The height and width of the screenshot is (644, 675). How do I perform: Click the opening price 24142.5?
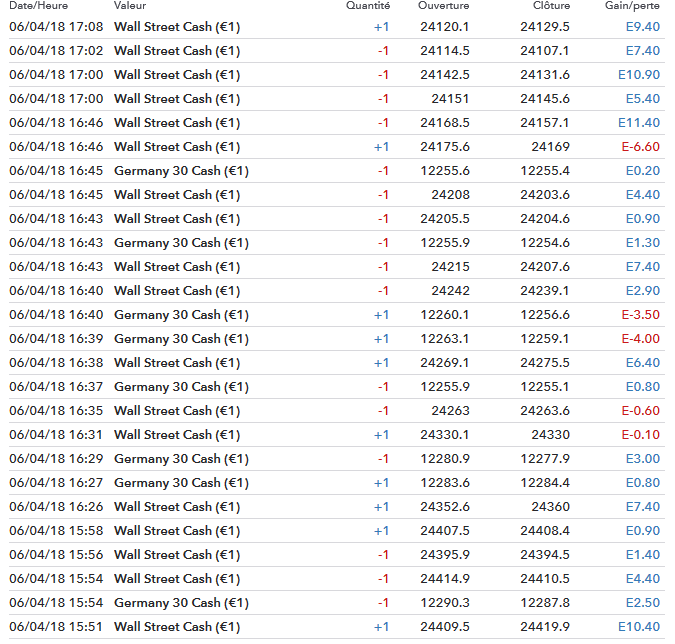click(445, 75)
